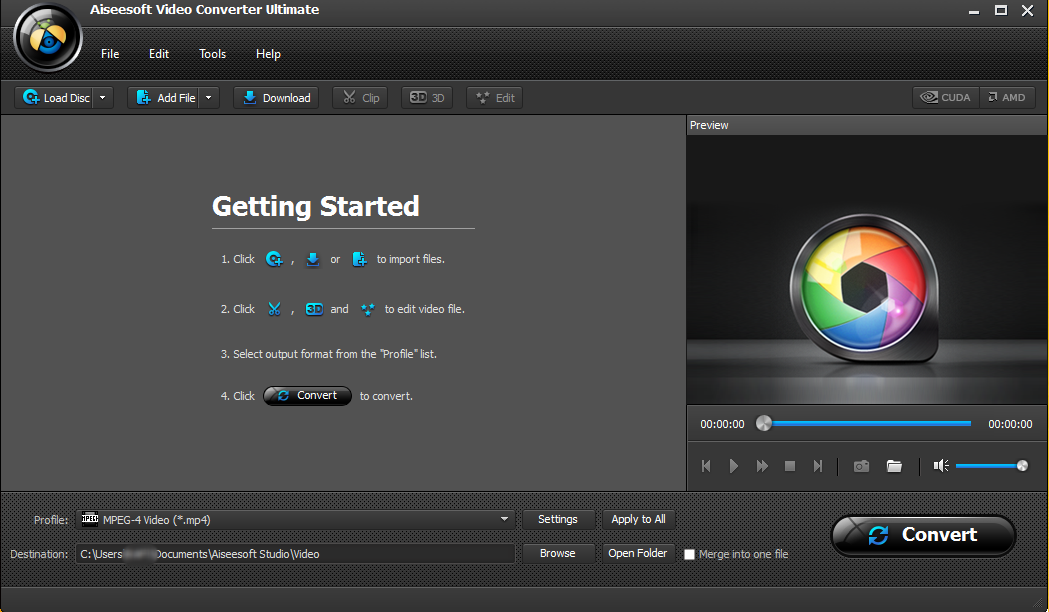This screenshot has height=612, width=1049.
Task: Click previous track button in preview
Action: 706,466
